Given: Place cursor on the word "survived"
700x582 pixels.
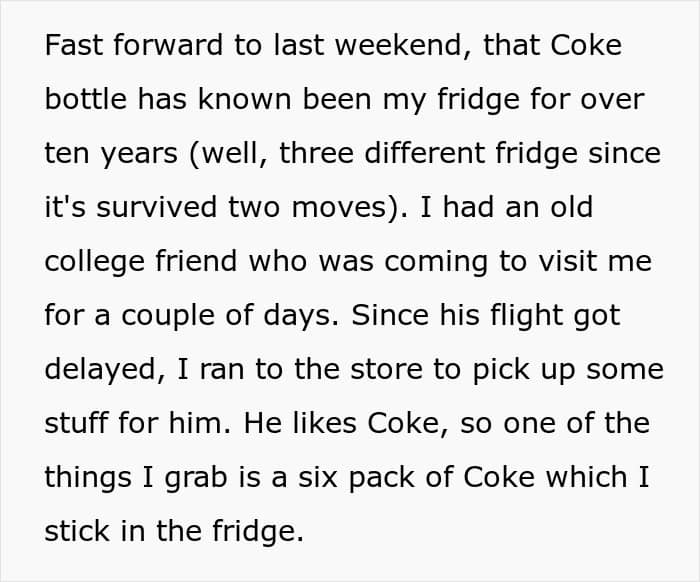Looking at the screenshot, I should point(156,207).
